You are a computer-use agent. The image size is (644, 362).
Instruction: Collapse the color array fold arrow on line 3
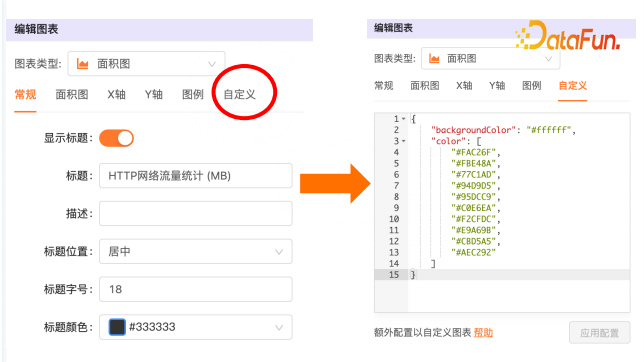pos(404,141)
